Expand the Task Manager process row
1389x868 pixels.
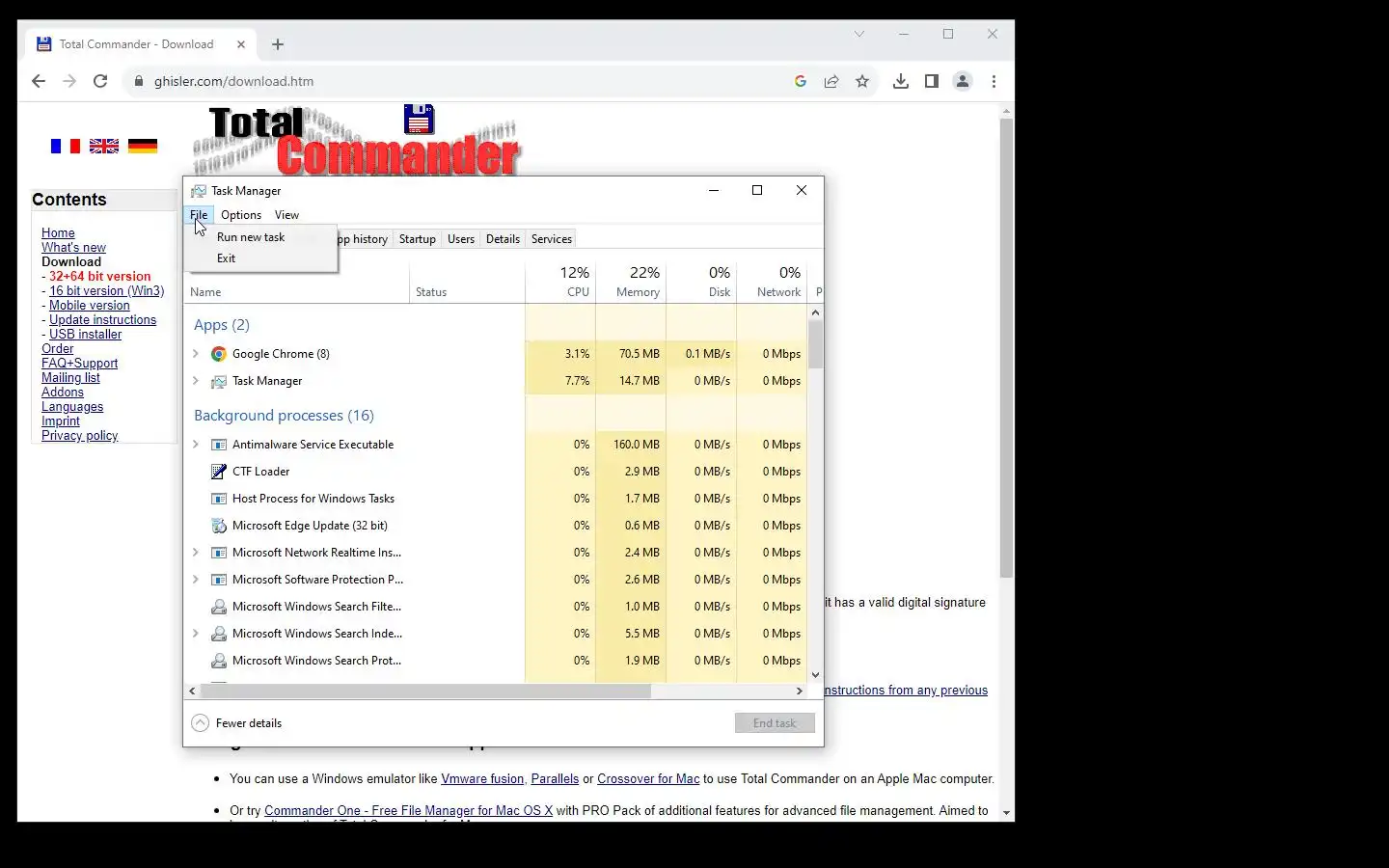coord(196,381)
